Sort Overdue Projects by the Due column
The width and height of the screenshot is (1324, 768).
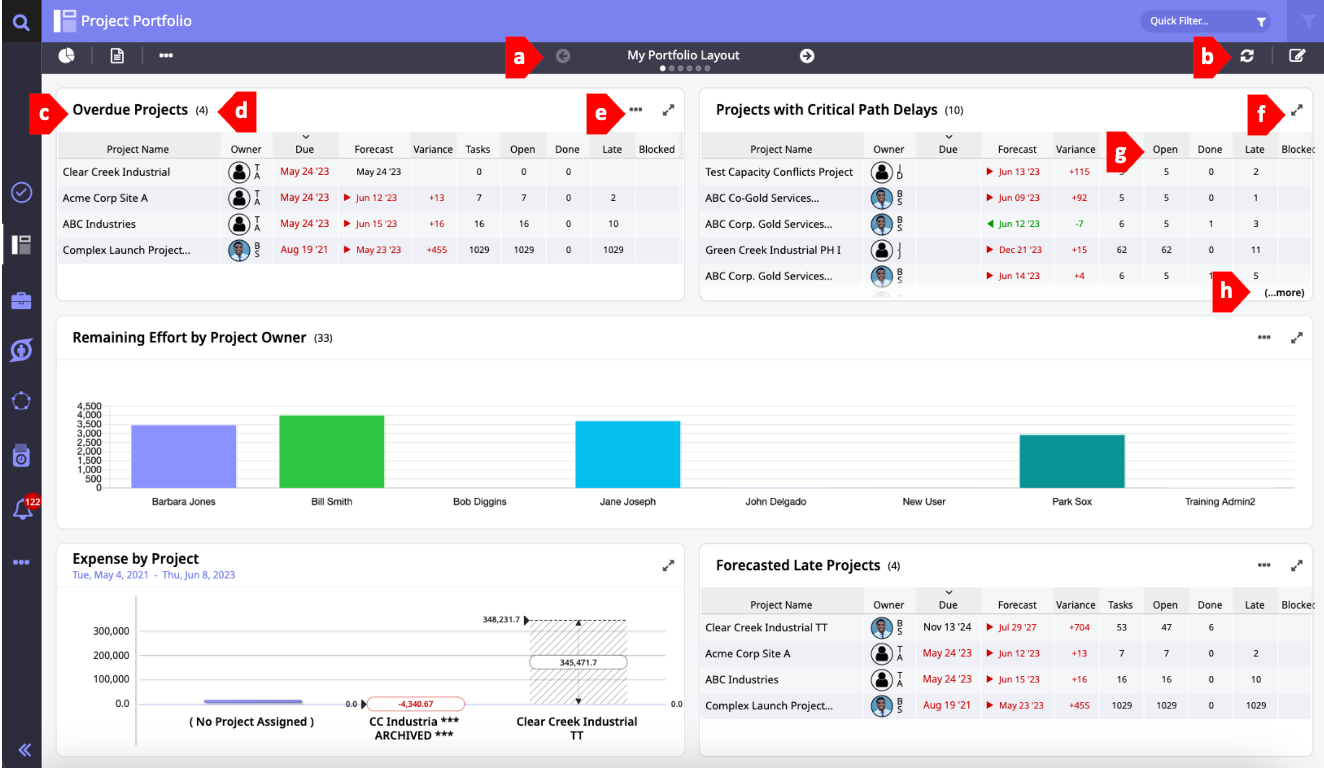click(305, 149)
